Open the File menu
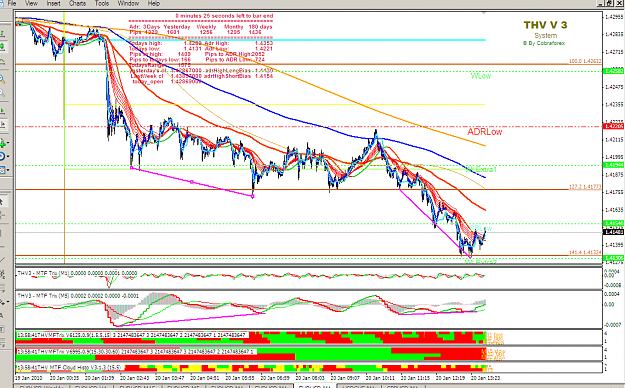Screen dimensions: 625x388 coord(12,3)
